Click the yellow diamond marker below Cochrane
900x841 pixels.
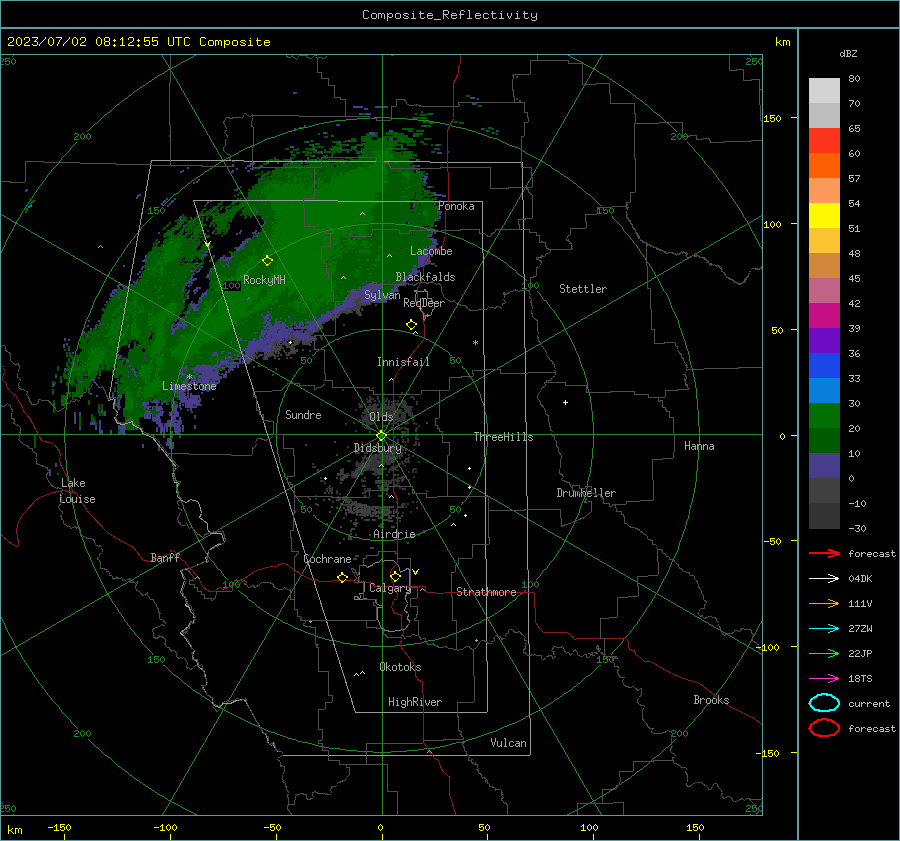point(342,577)
